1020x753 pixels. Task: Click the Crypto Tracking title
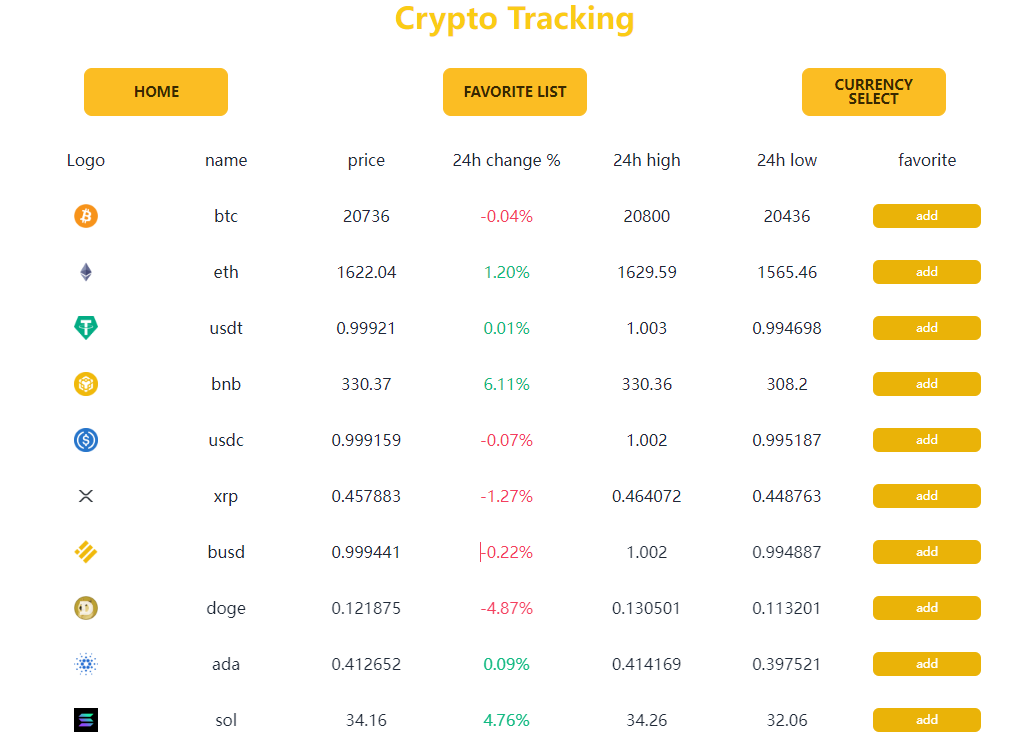[515, 19]
